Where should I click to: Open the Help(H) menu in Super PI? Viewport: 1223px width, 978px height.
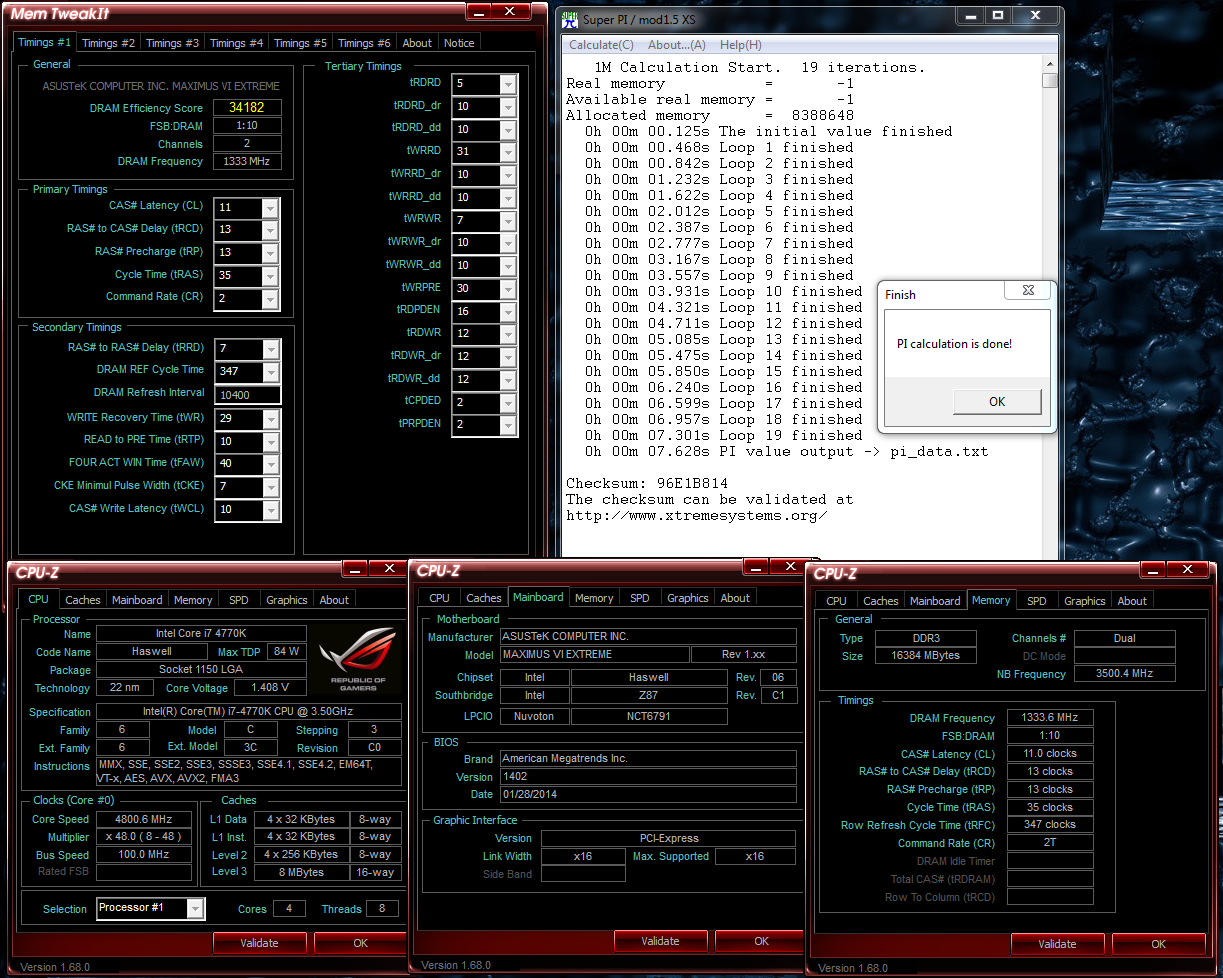click(x=741, y=45)
